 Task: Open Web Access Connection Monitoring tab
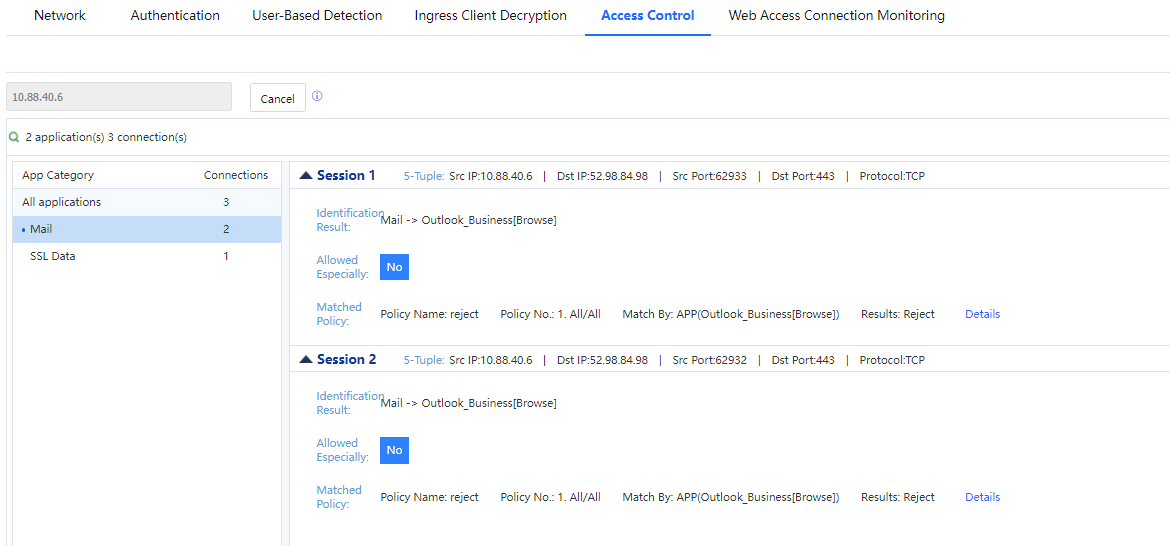(836, 16)
